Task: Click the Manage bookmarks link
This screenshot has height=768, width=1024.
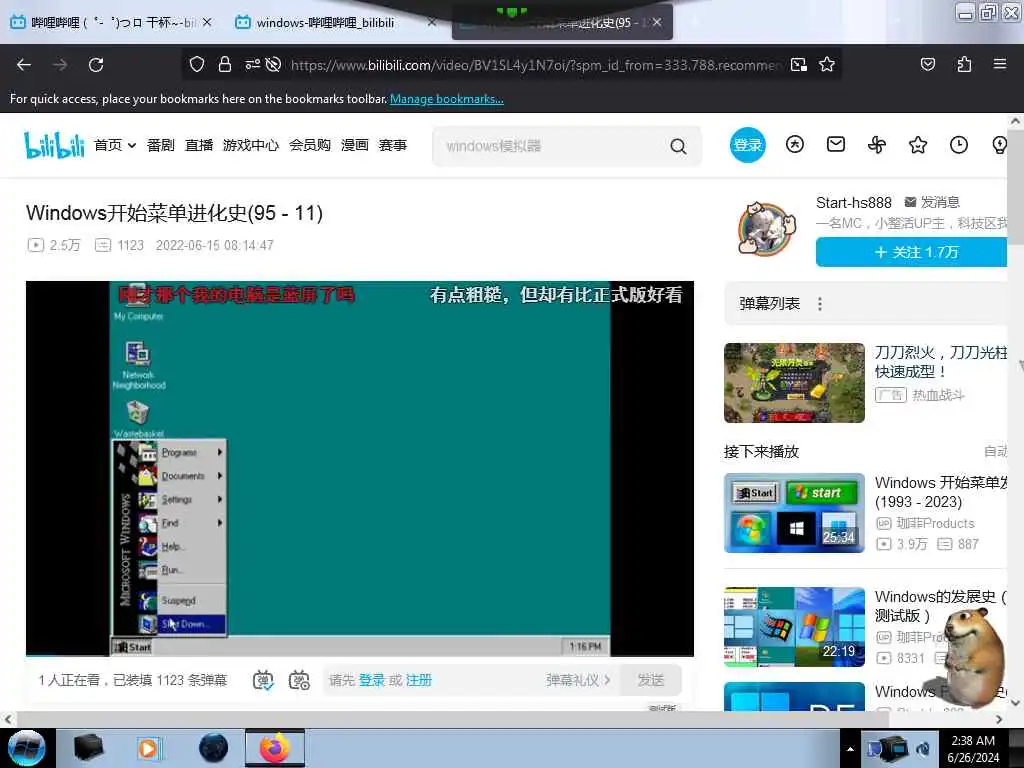Action: [x=447, y=99]
